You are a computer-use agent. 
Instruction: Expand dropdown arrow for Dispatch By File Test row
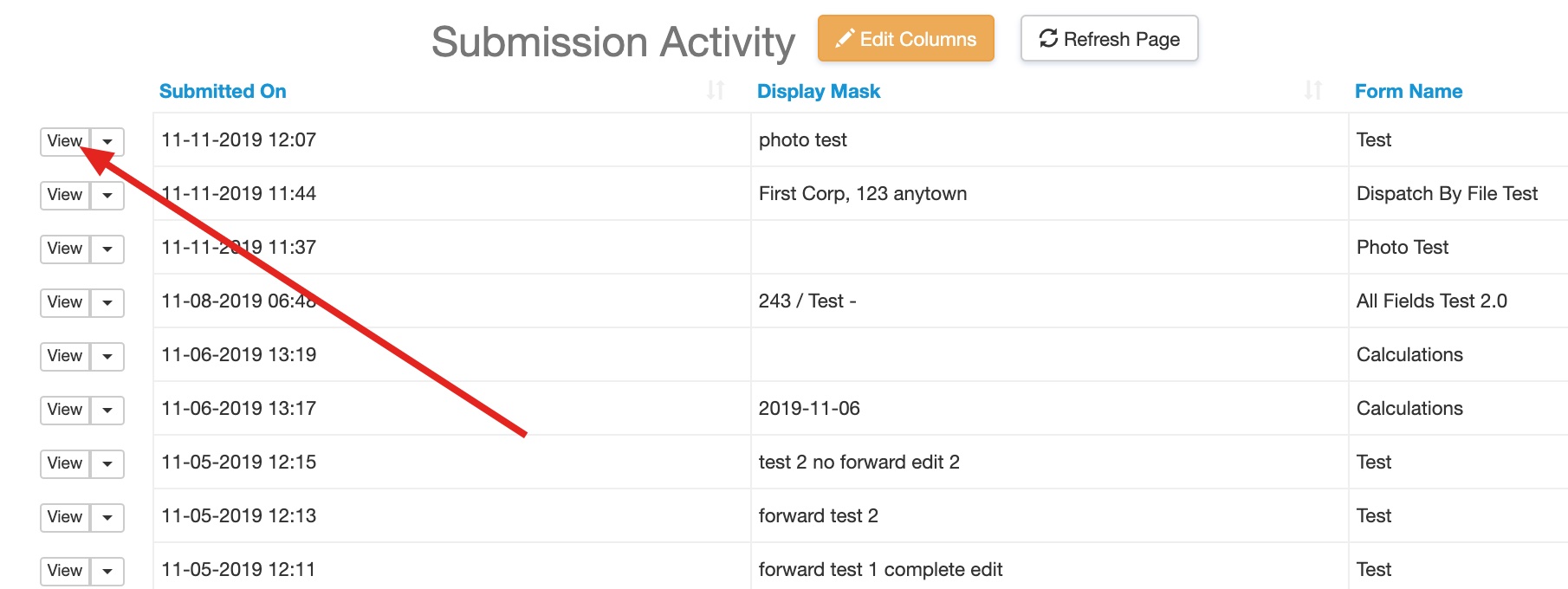point(107,195)
